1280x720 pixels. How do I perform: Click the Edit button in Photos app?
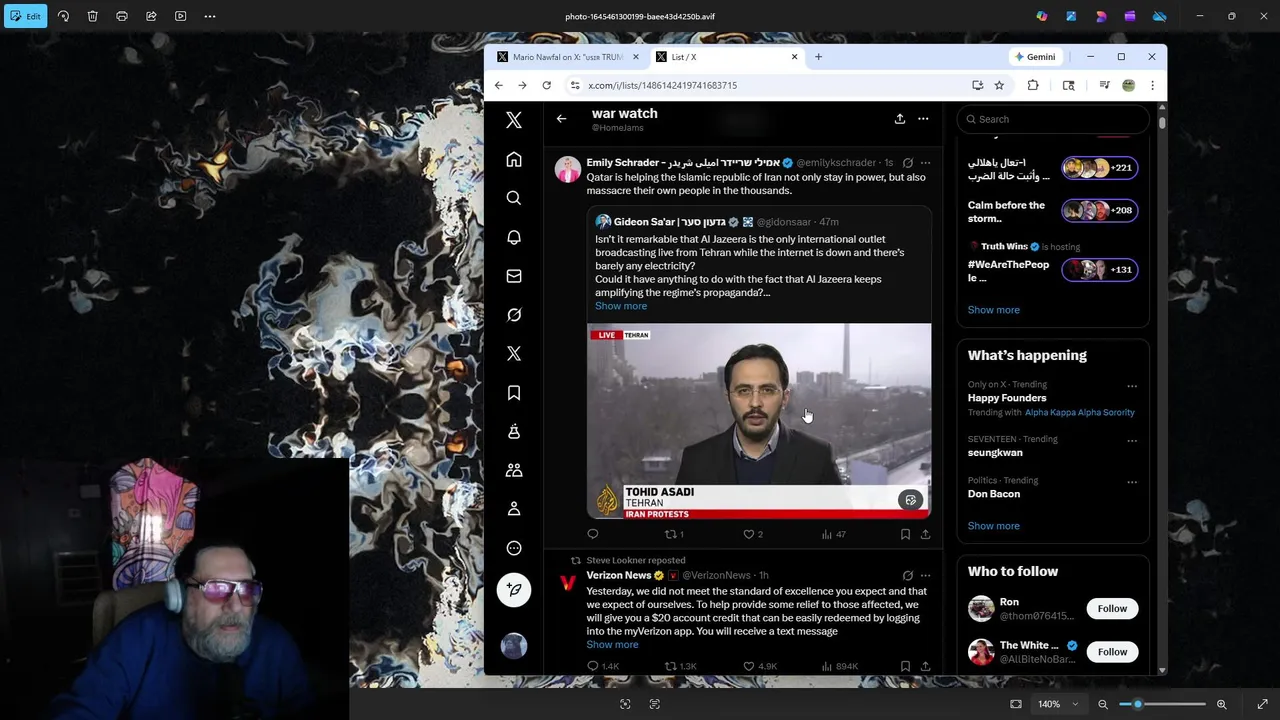pos(26,16)
